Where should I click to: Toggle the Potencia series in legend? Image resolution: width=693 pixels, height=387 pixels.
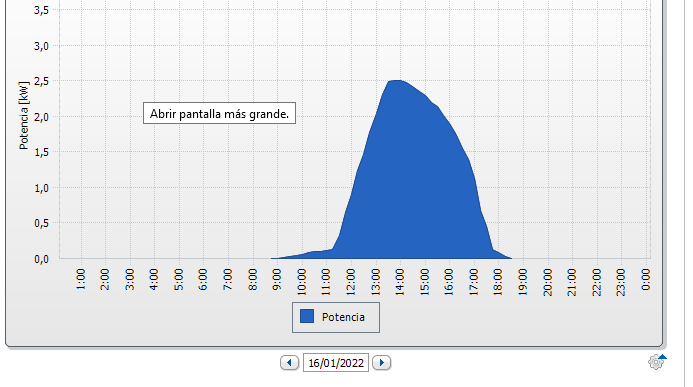tap(336, 317)
